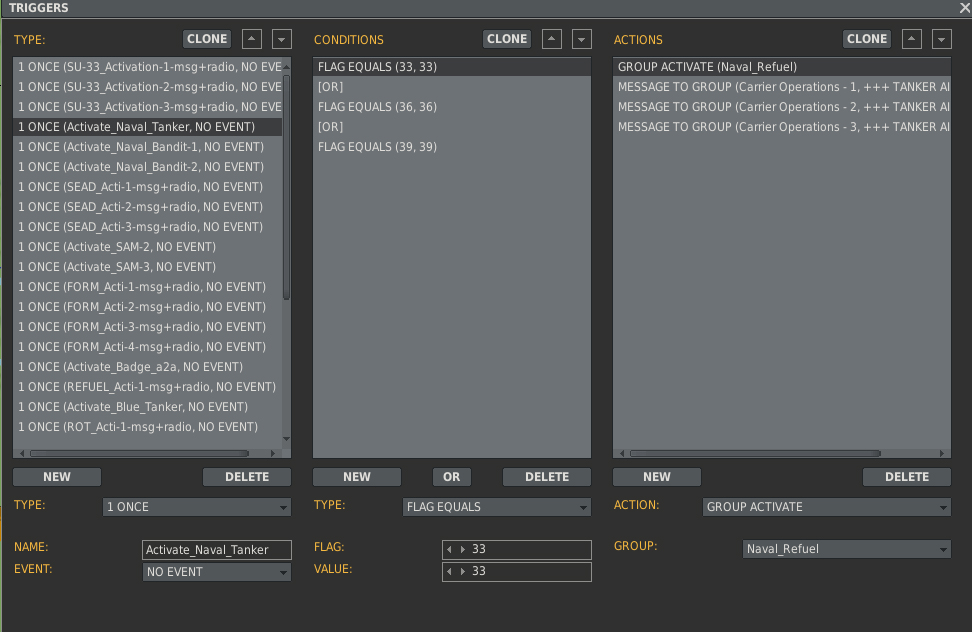This screenshot has width=972, height=632.
Task: Decrease FLAG value with left arrow
Action: (x=449, y=550)
